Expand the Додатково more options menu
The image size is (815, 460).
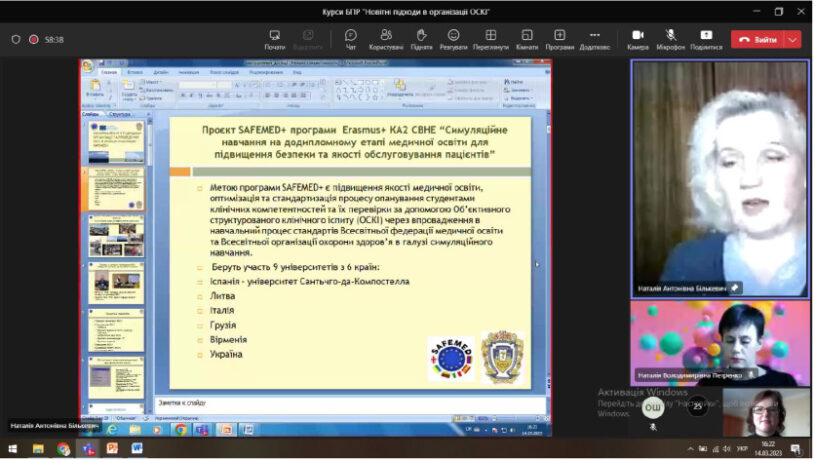pos(594,38)
